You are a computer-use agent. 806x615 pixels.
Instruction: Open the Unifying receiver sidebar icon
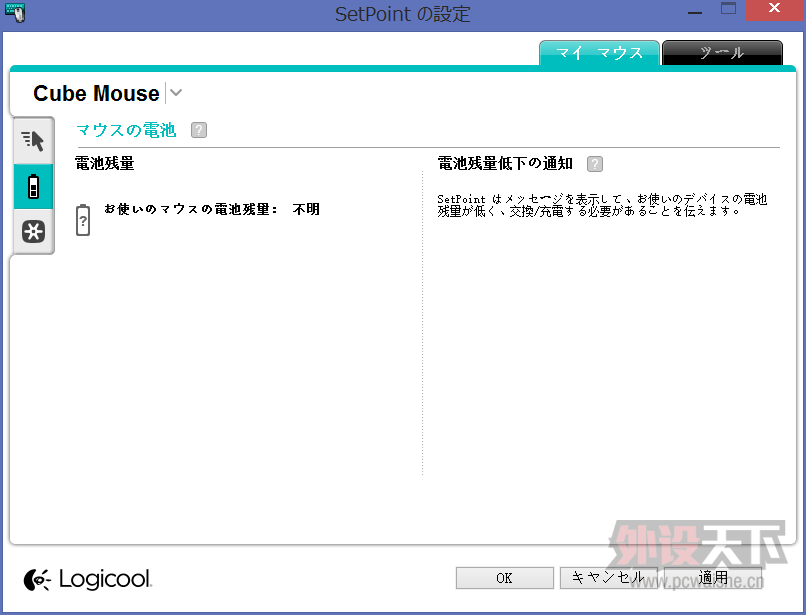pos(33,231)
